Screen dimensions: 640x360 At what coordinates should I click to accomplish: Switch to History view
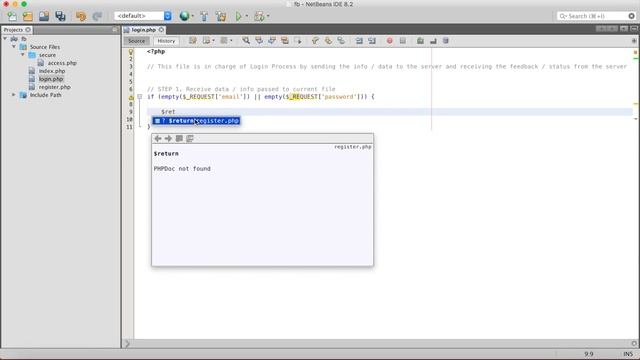coord(166,41)
